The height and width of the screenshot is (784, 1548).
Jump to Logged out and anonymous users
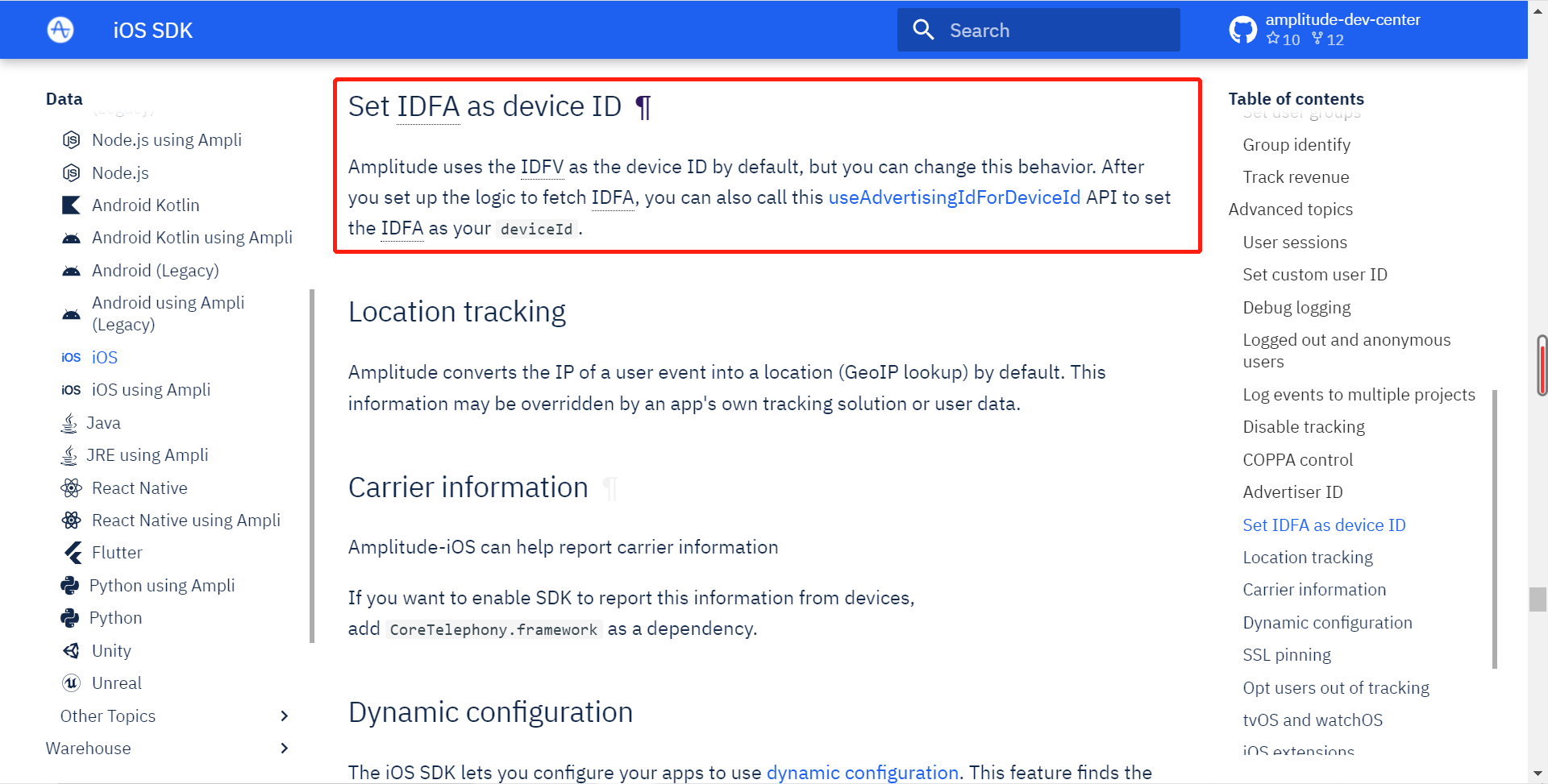[1346, 351]
